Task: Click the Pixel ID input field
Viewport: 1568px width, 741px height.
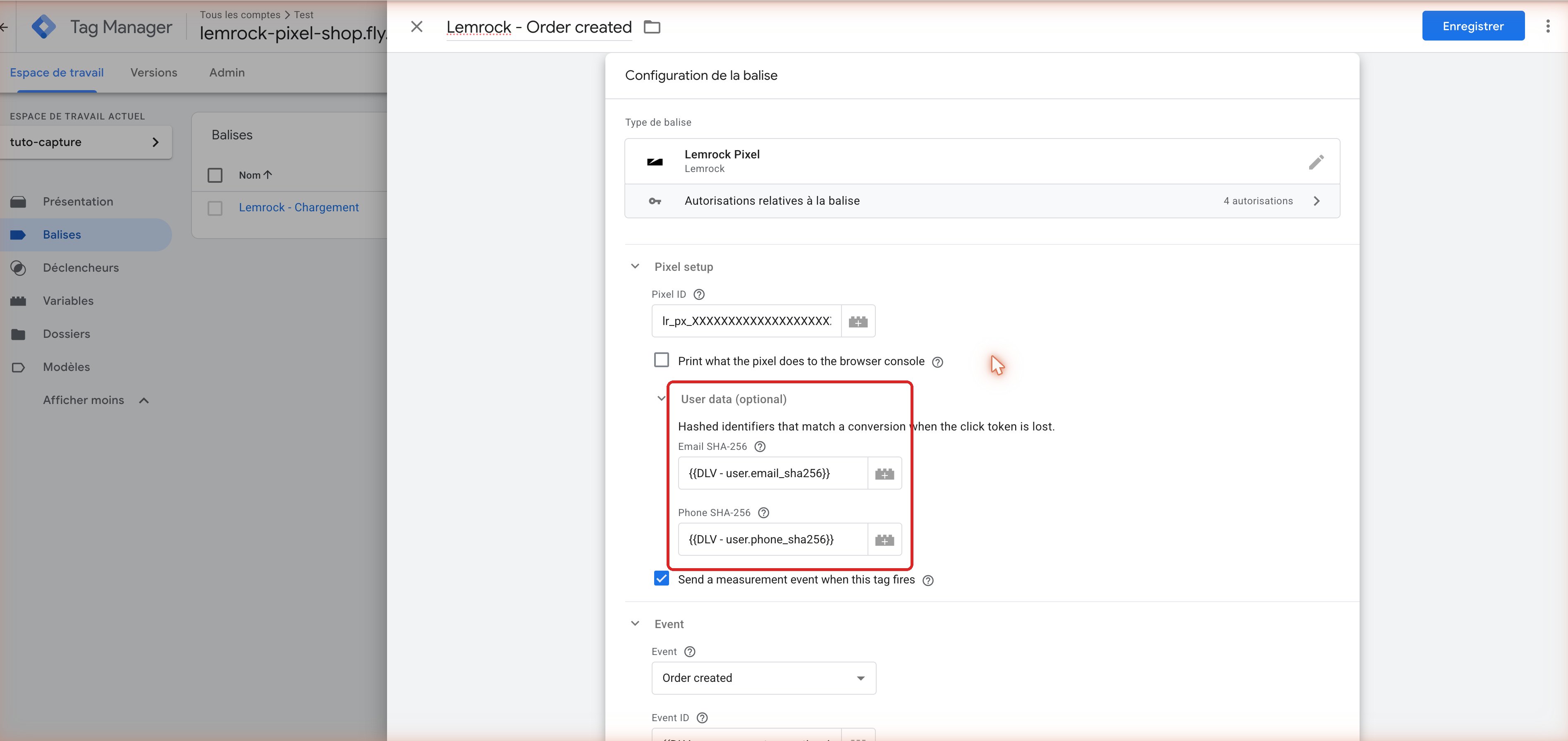Action: click(x=746, y=321)
